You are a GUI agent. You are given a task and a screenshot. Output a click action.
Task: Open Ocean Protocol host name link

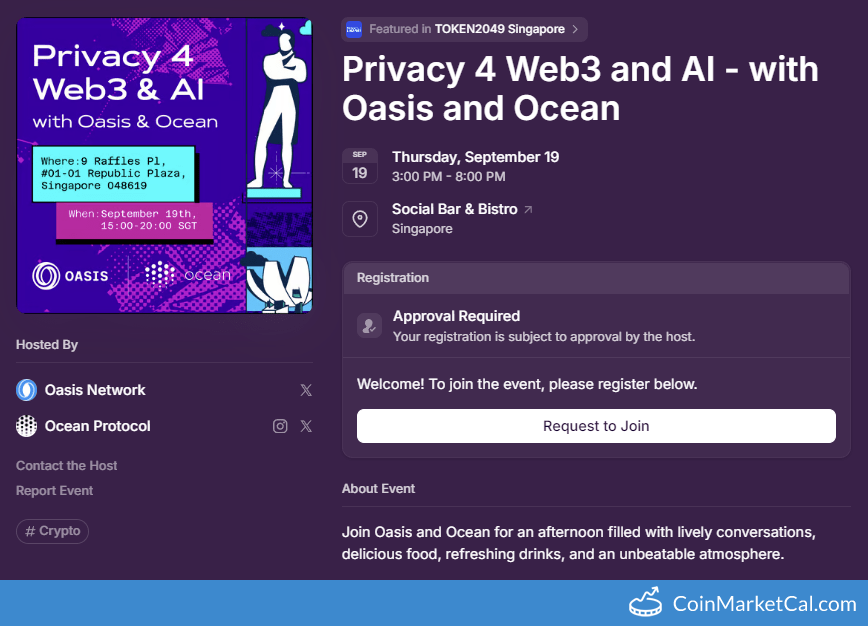(97, 426)
